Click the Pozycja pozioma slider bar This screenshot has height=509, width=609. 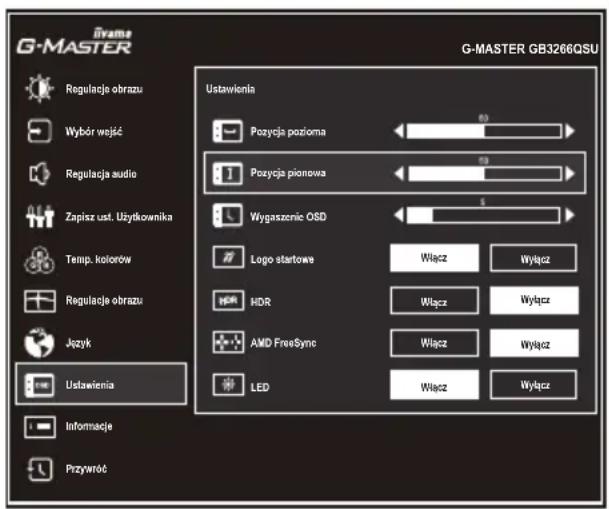pyautogui.click(x=484, y=131)
